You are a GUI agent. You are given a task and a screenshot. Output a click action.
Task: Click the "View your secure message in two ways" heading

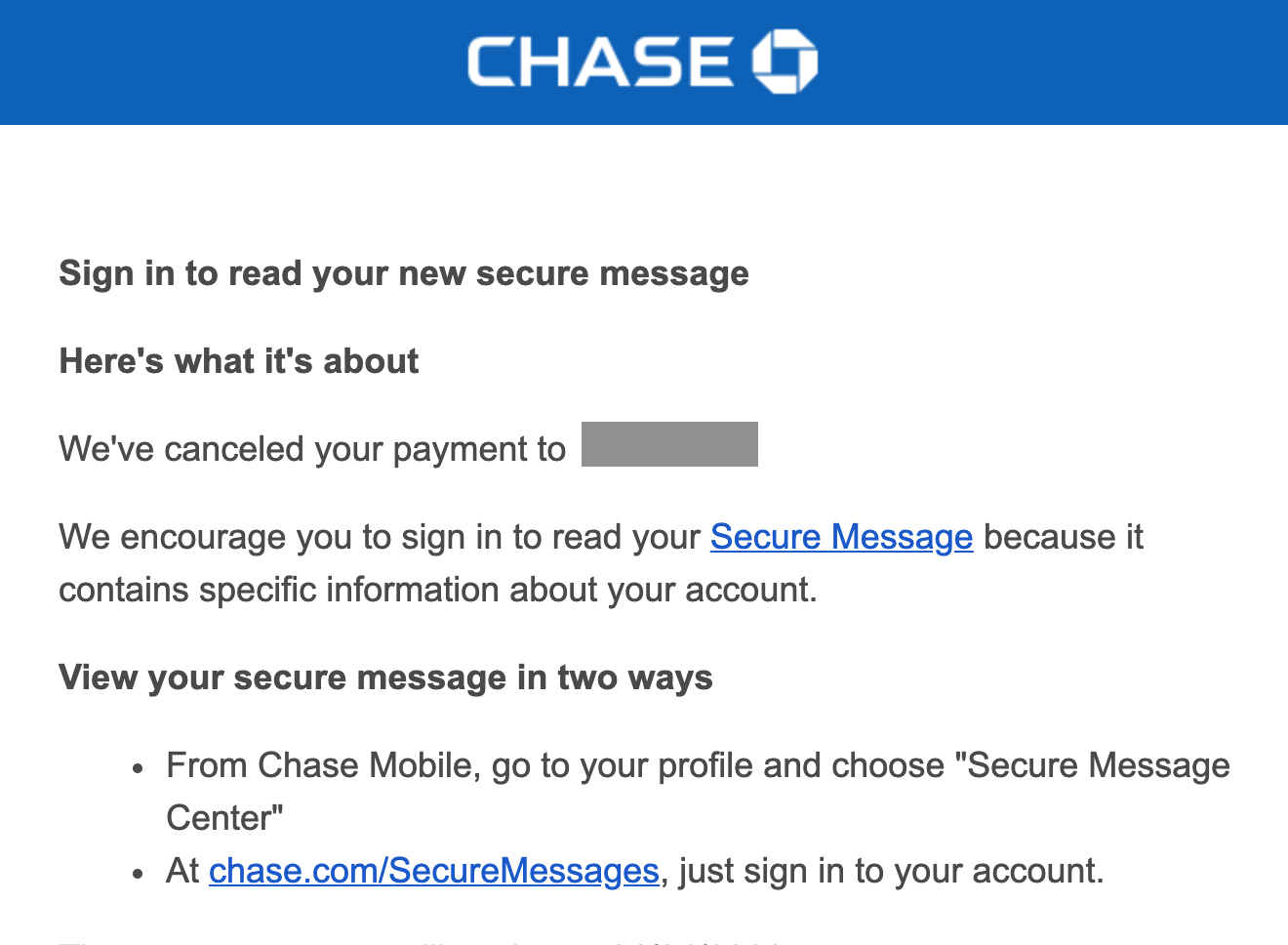click(385, 678)
